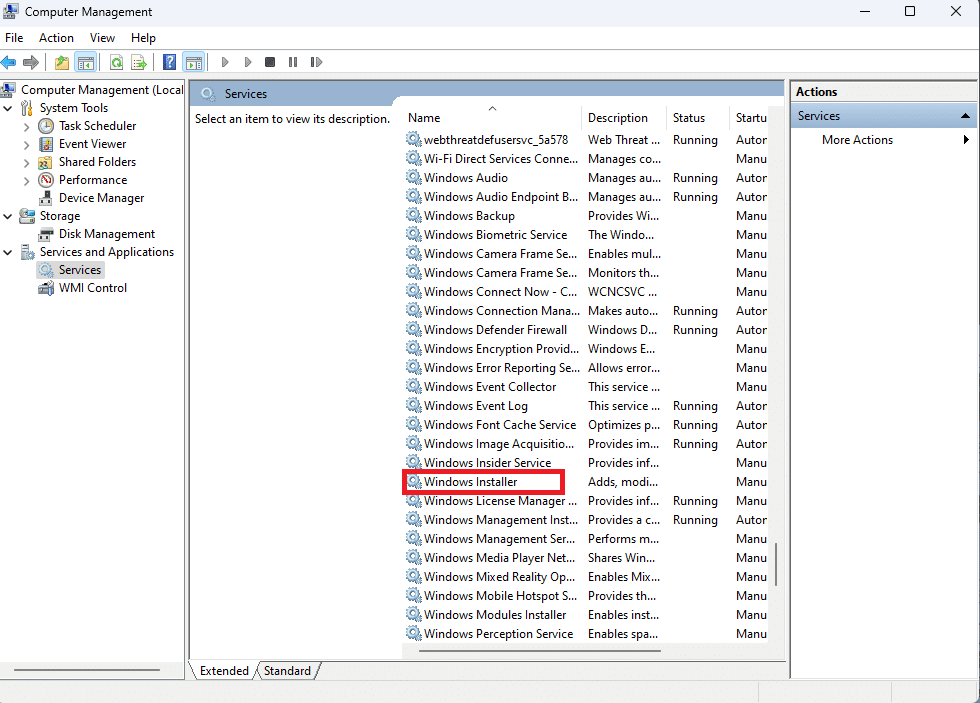Expand the Shared Folders node
This screenshot has width=980, height=703.
click(x=26, y=163)
